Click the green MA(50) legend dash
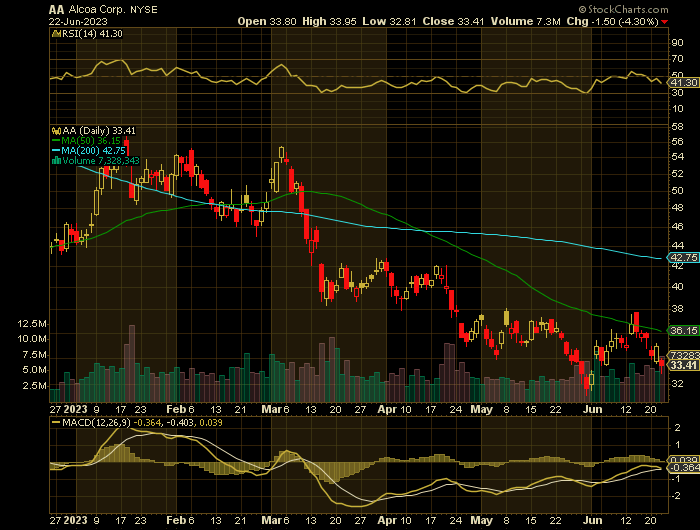Viewport: 700px width, 530px height. pyautogui.click(x=56, y=141)
